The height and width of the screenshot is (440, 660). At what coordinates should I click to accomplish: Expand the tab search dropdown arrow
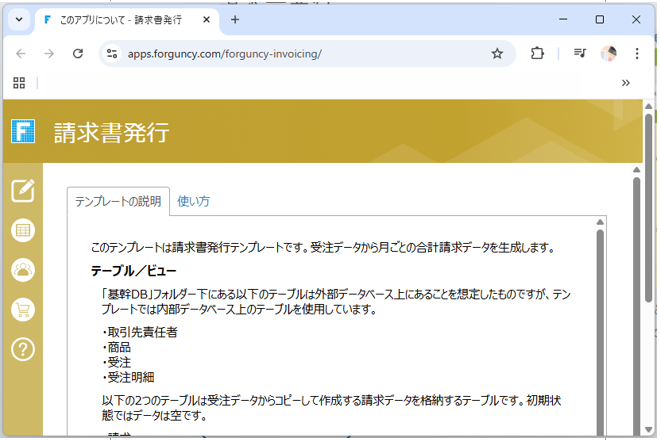point(18,19)
